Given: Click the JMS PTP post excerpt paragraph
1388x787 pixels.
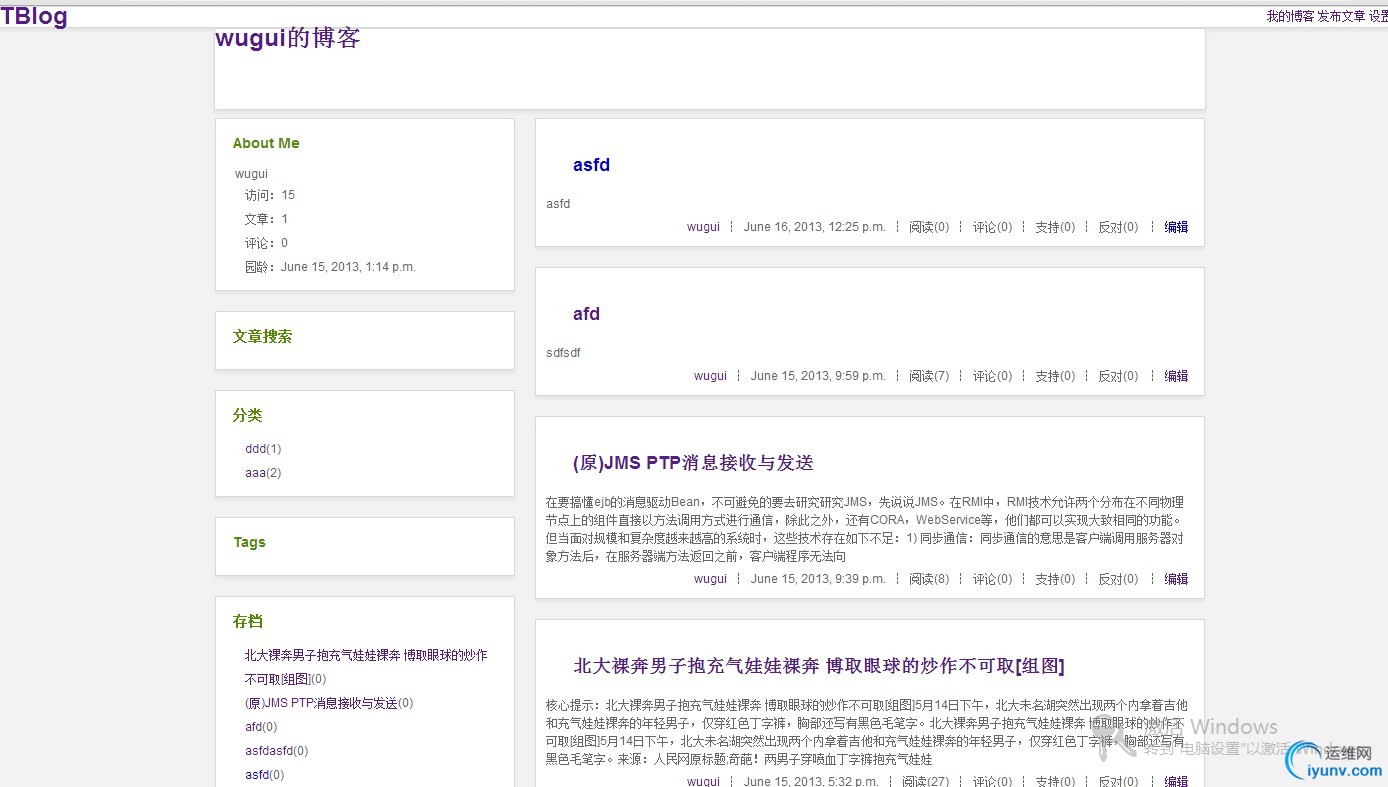Looking at the screenshot, I should click(x=866, y=529).
